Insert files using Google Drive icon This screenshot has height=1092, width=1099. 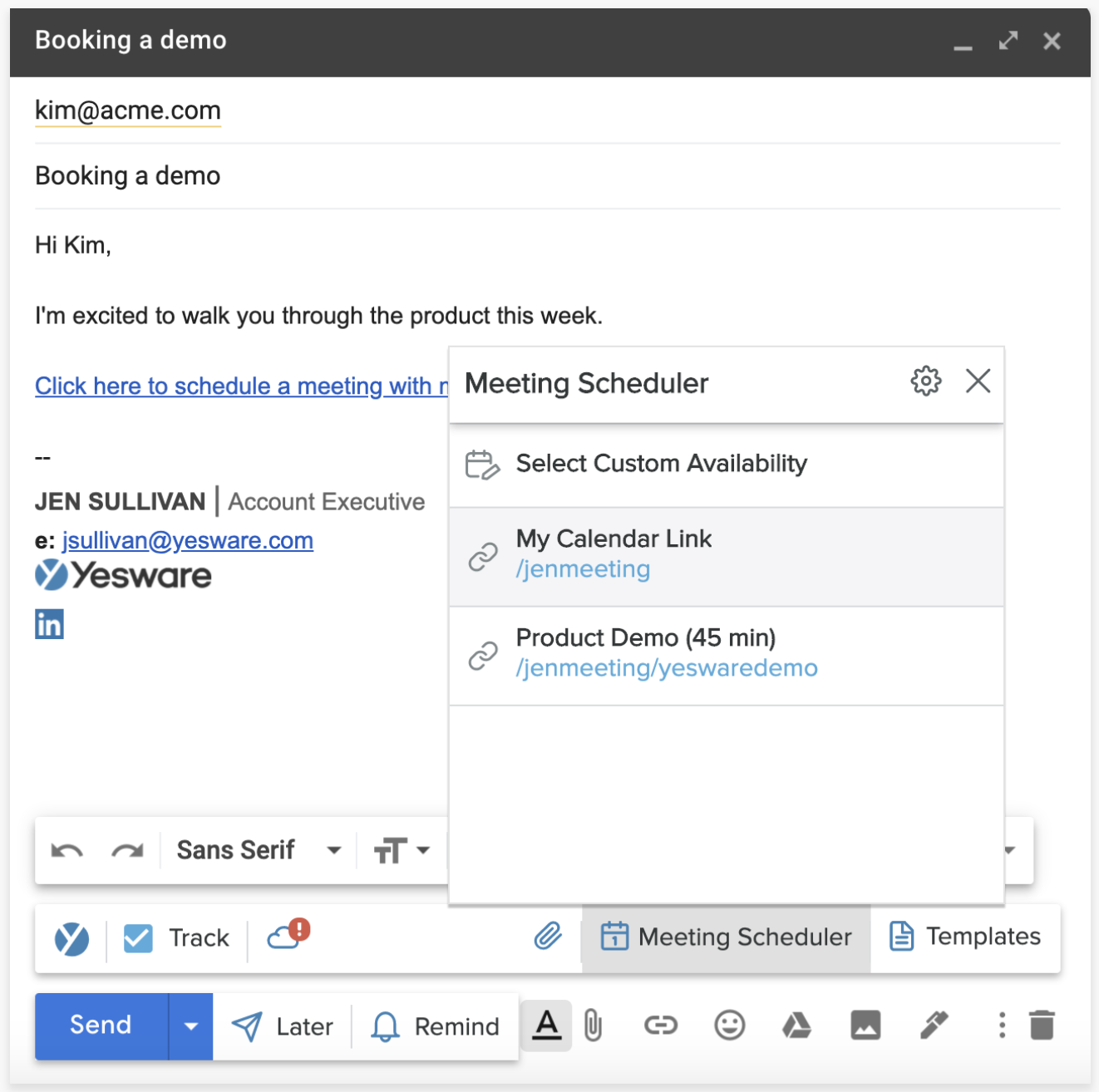click(796, 1026)
